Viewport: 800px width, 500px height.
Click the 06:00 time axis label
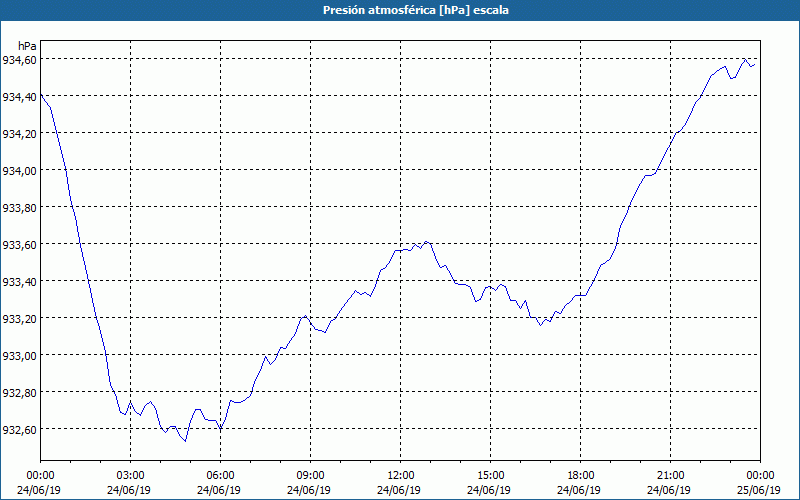219,476
